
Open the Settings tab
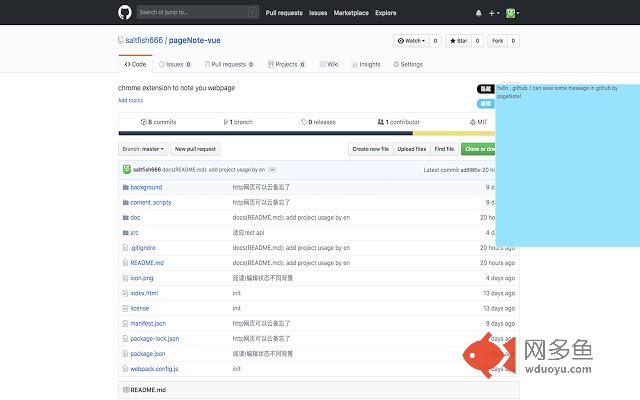click(408, 64)
